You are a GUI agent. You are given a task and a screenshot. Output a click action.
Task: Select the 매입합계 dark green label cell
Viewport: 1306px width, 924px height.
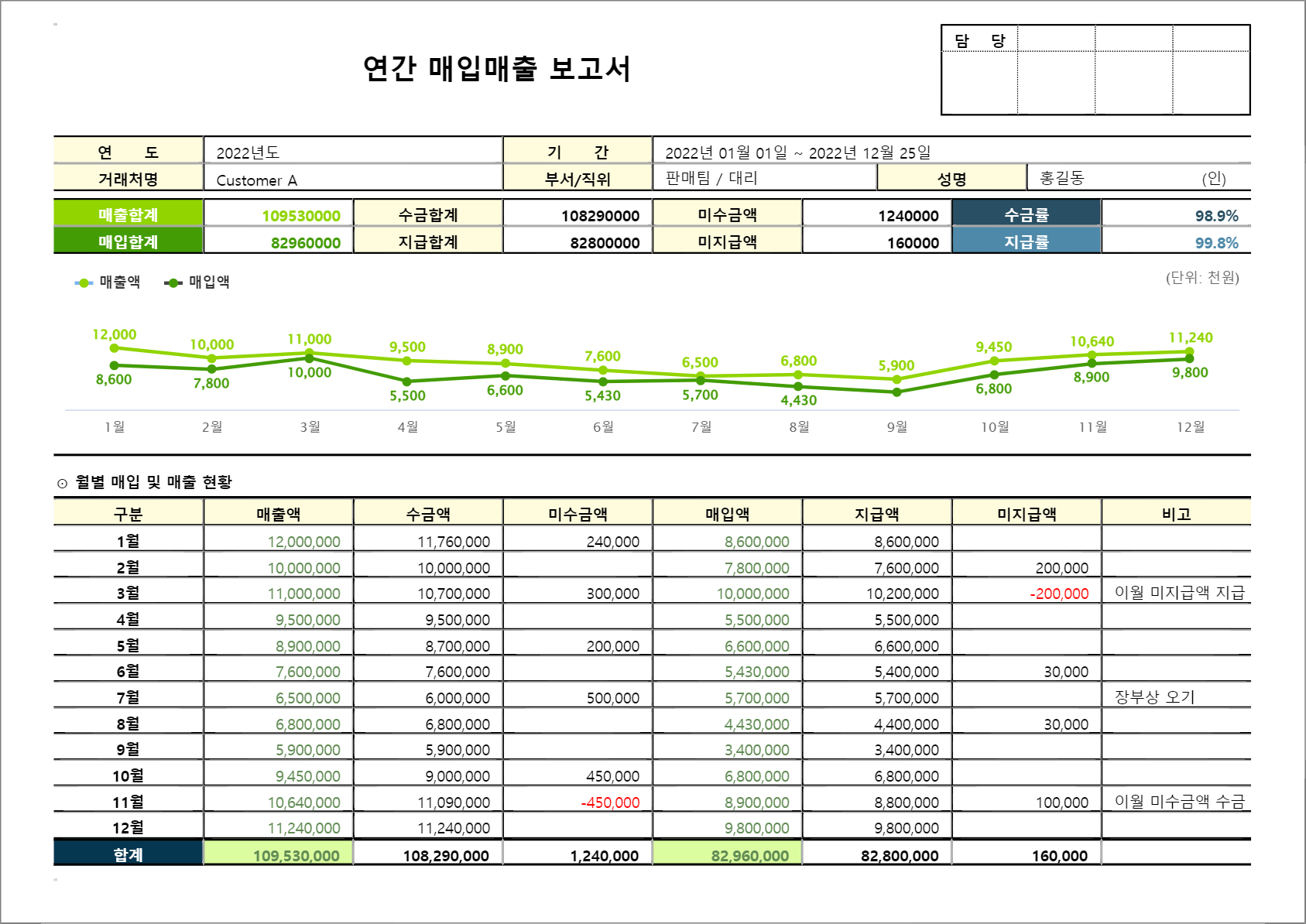(129, 241)
